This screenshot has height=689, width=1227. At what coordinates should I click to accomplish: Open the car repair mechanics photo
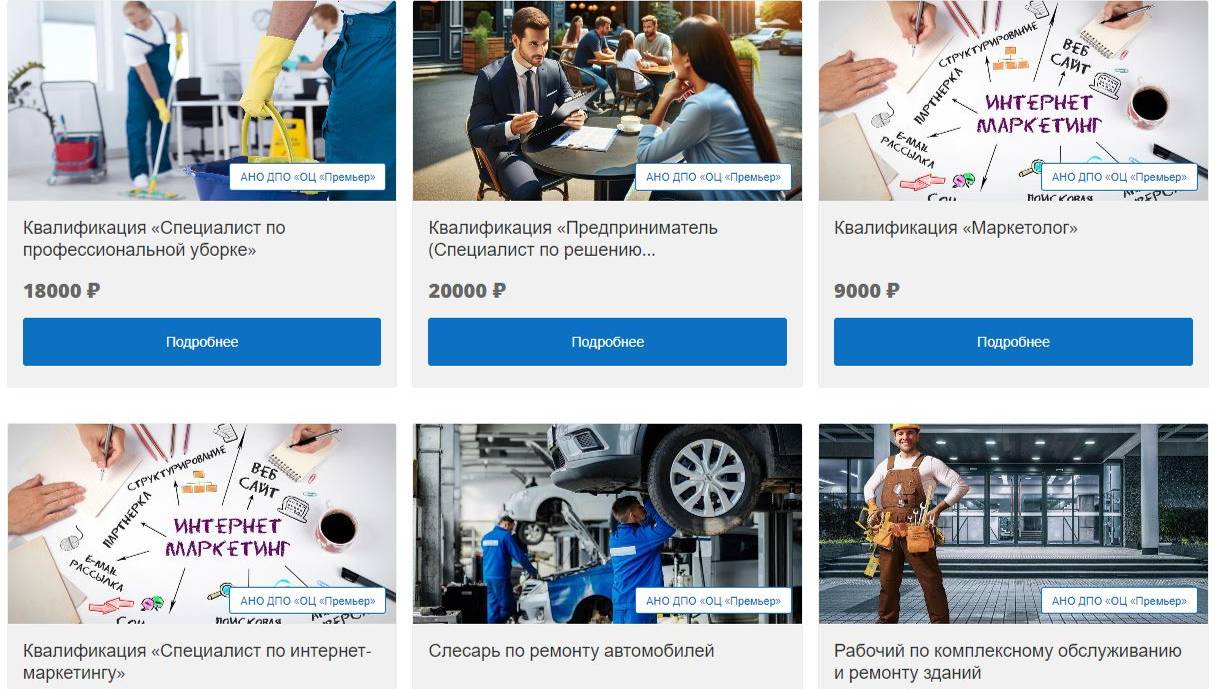pos(607,524)
